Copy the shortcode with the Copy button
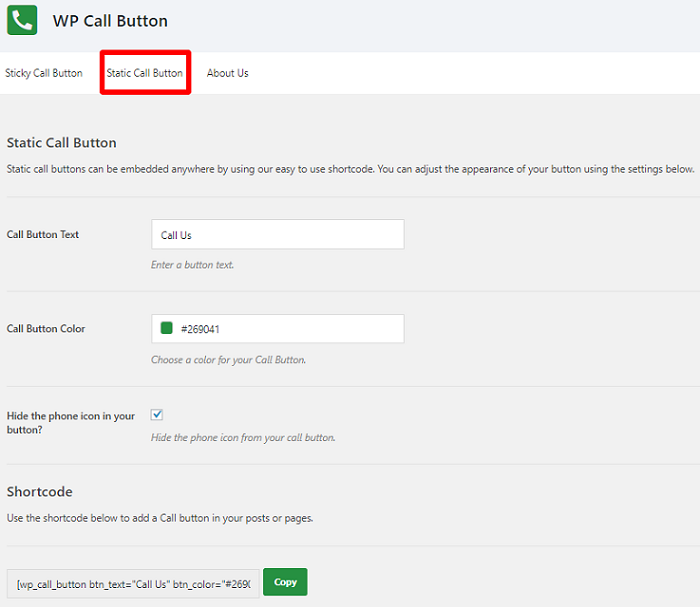The width and height of the screenshot is (700, 607). [285, 582]
